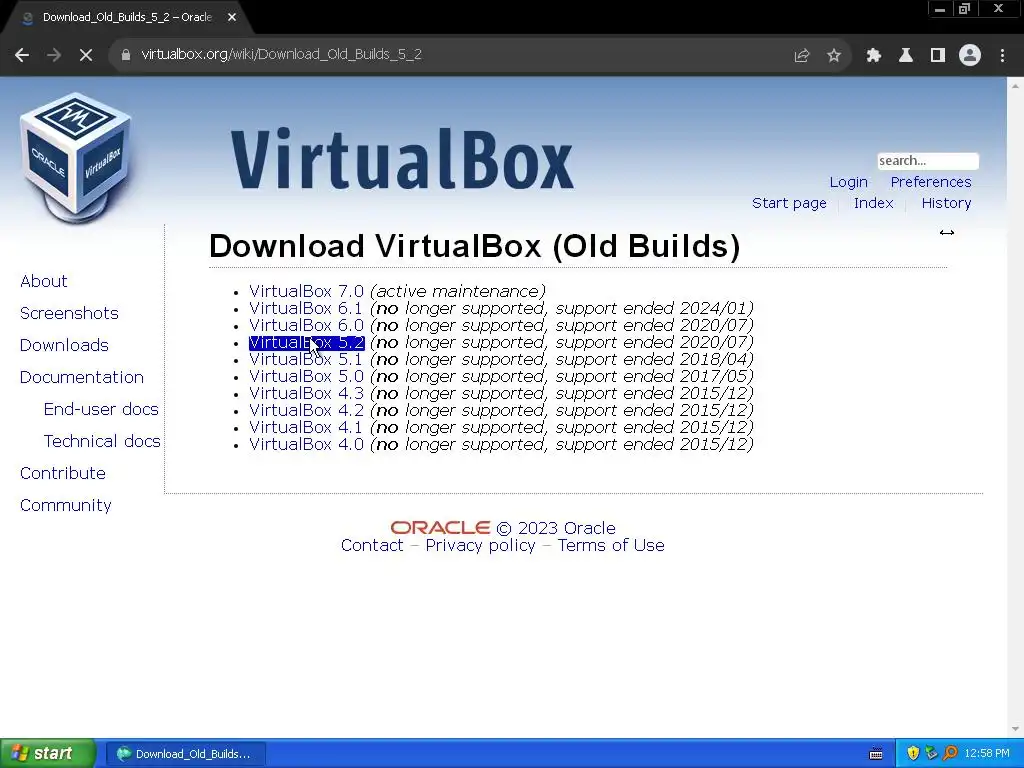Open the Login link

coord(848,182)
